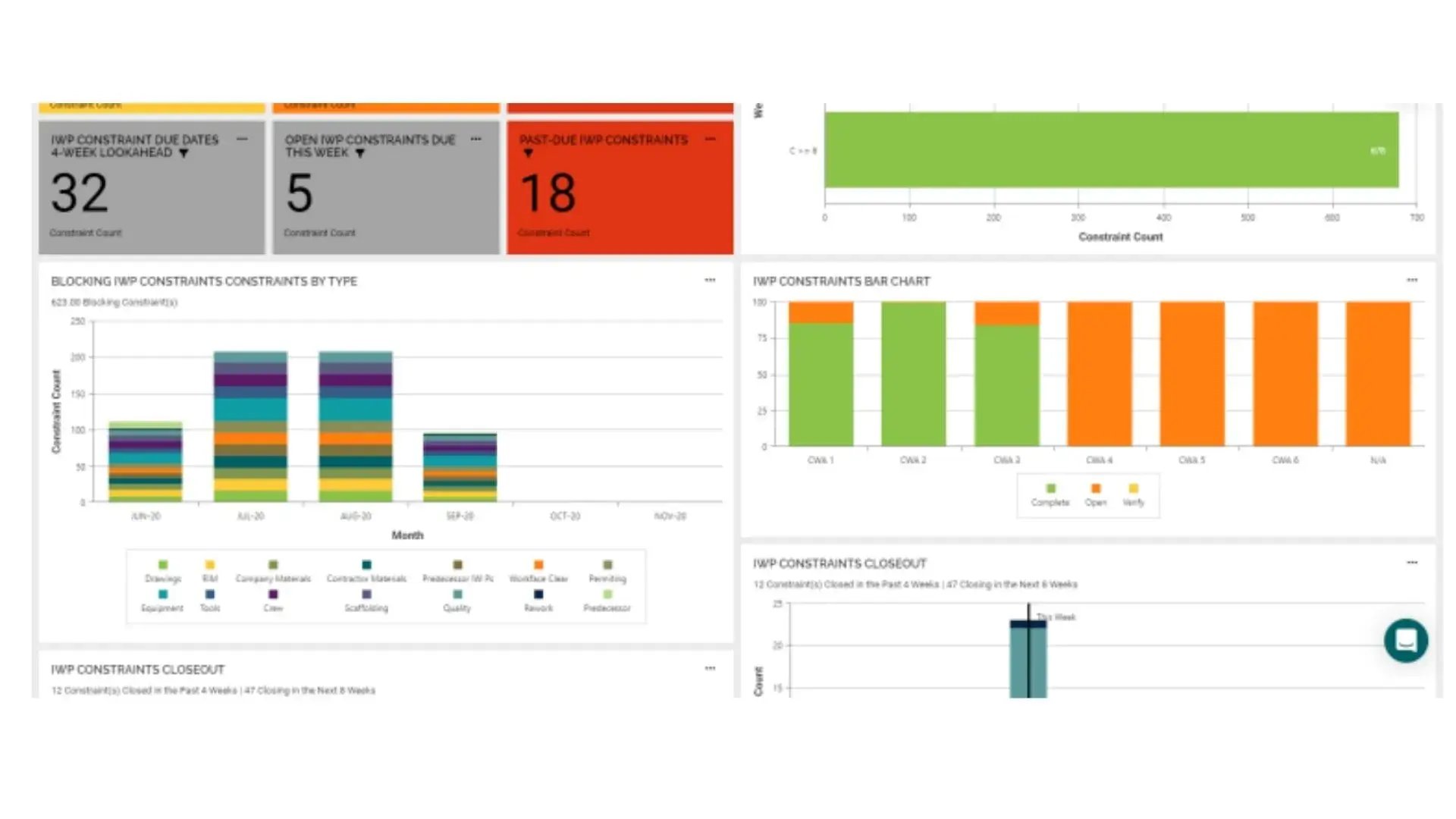Click the large green horizontal constraint count bar
Image resolution: width=1456 pixels, height=819 pixels.
click(1112, 150)
